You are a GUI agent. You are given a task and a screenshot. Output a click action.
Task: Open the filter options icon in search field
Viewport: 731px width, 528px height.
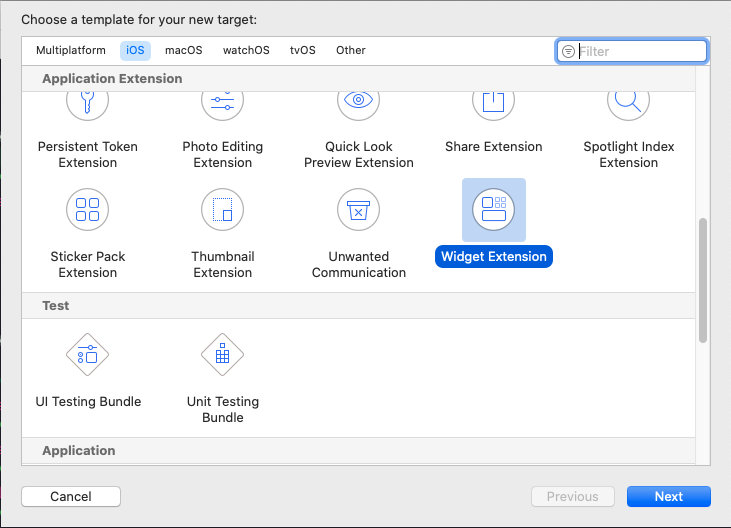tap(568, 51)
